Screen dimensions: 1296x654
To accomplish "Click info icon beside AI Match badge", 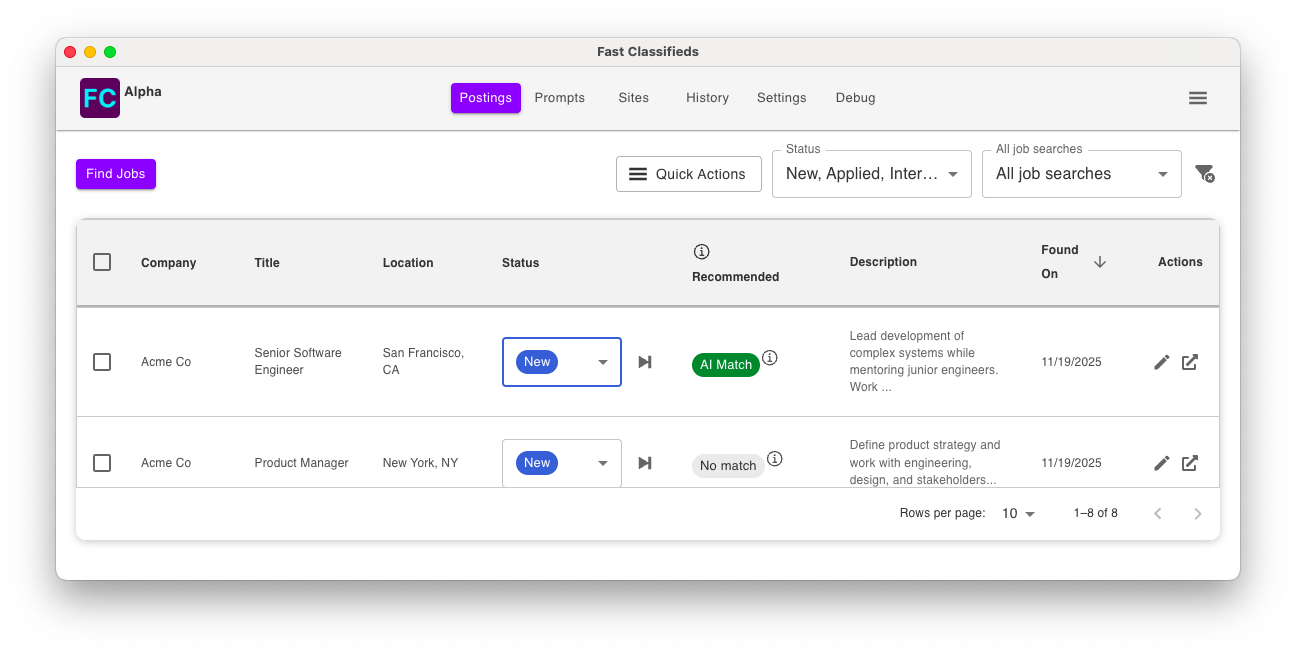I will click(770, 357).
